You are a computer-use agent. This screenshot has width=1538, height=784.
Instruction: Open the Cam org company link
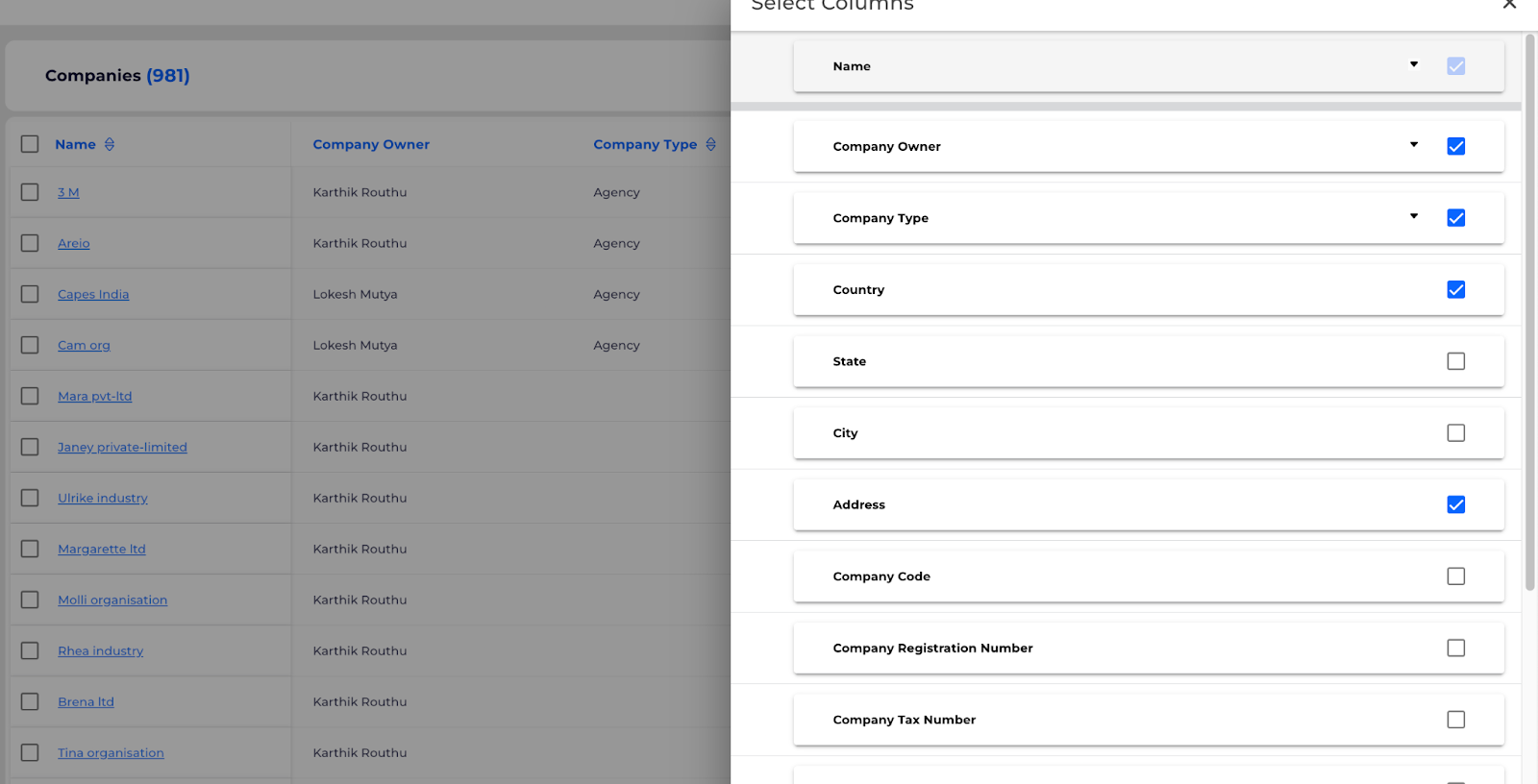(x=84, y=345)
